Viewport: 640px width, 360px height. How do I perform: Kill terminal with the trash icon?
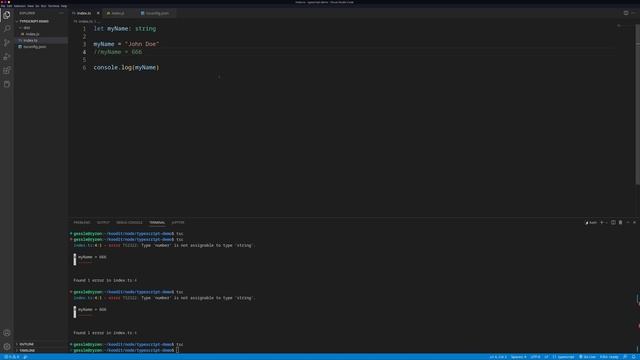620,222
